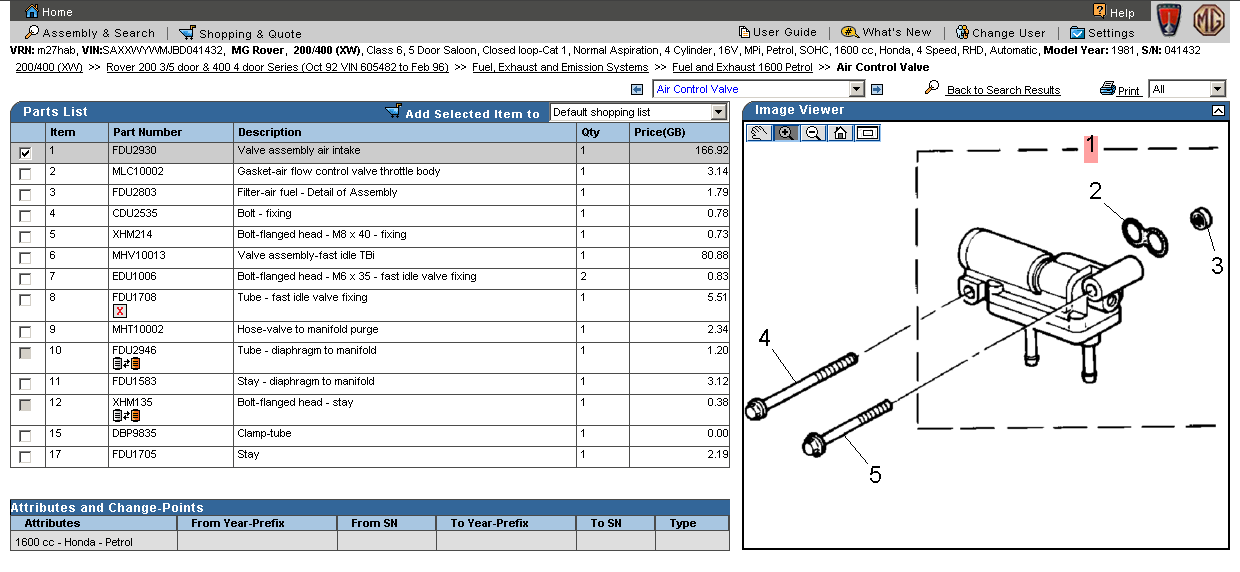Click the supersession icon under XHM135
The image size is (1240, 572).
coord(126,416)
